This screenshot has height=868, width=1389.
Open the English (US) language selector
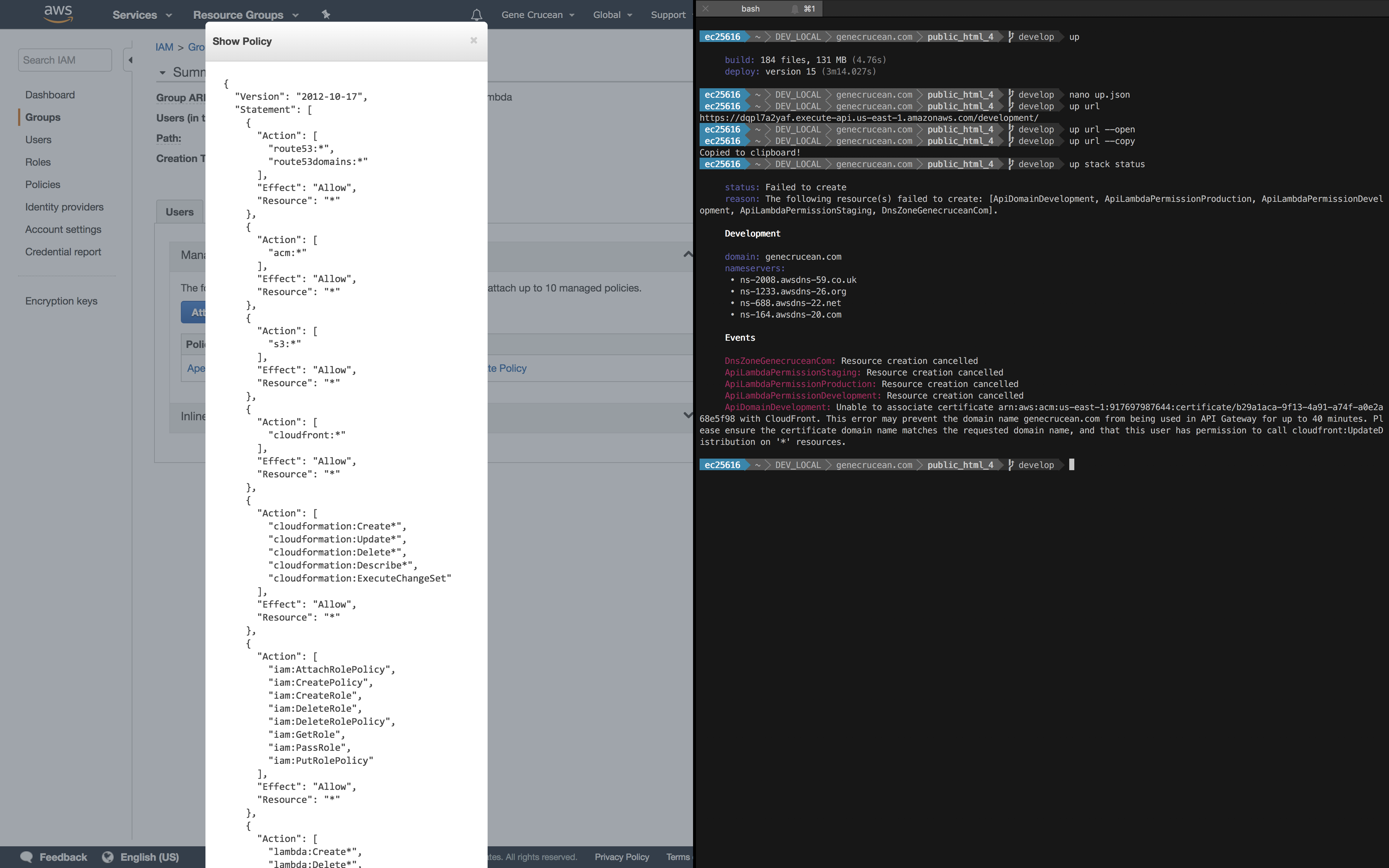(x=141, y=857)
